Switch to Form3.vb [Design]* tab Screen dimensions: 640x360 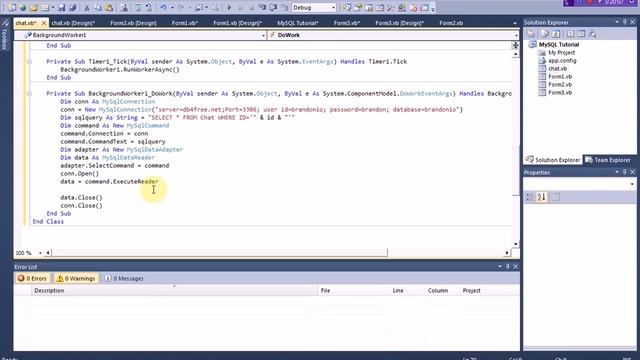pos(399,23)
